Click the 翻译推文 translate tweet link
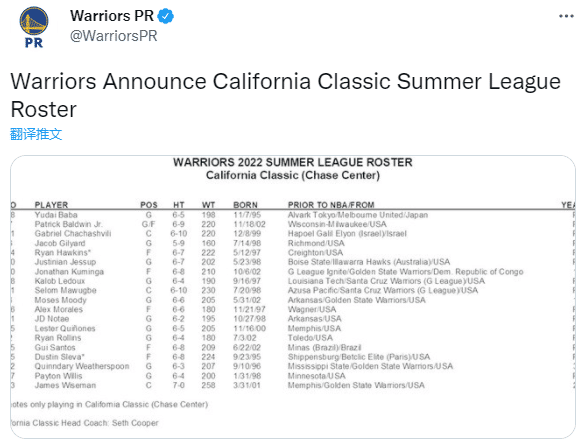This screenshot has width=588, height=444. [x=36, y=134]
